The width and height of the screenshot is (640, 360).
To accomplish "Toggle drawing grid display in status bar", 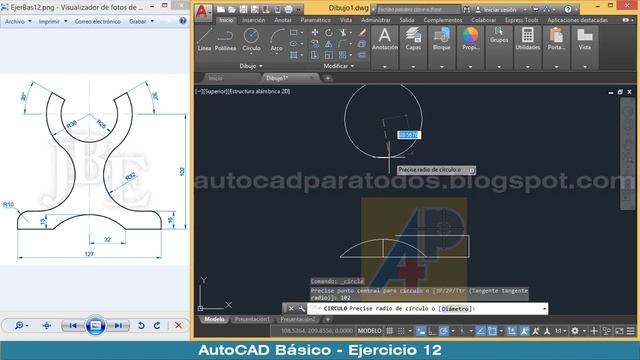I will point(390,331).
